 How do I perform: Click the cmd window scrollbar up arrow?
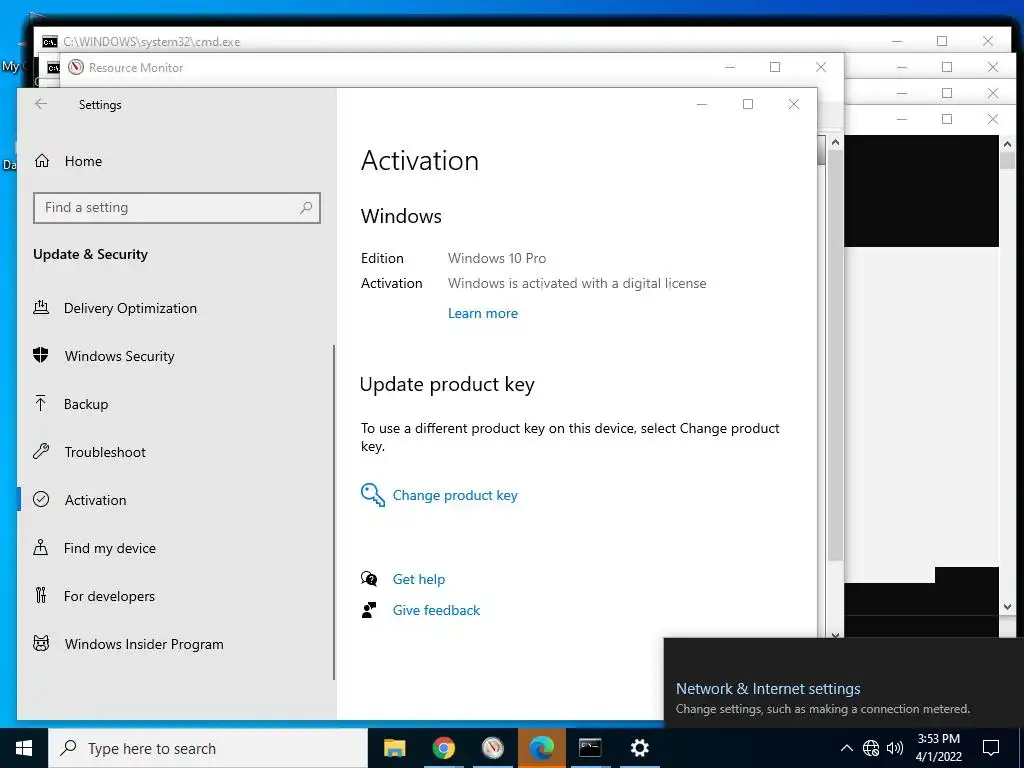pyautogui.click(x=1007, y=144)
